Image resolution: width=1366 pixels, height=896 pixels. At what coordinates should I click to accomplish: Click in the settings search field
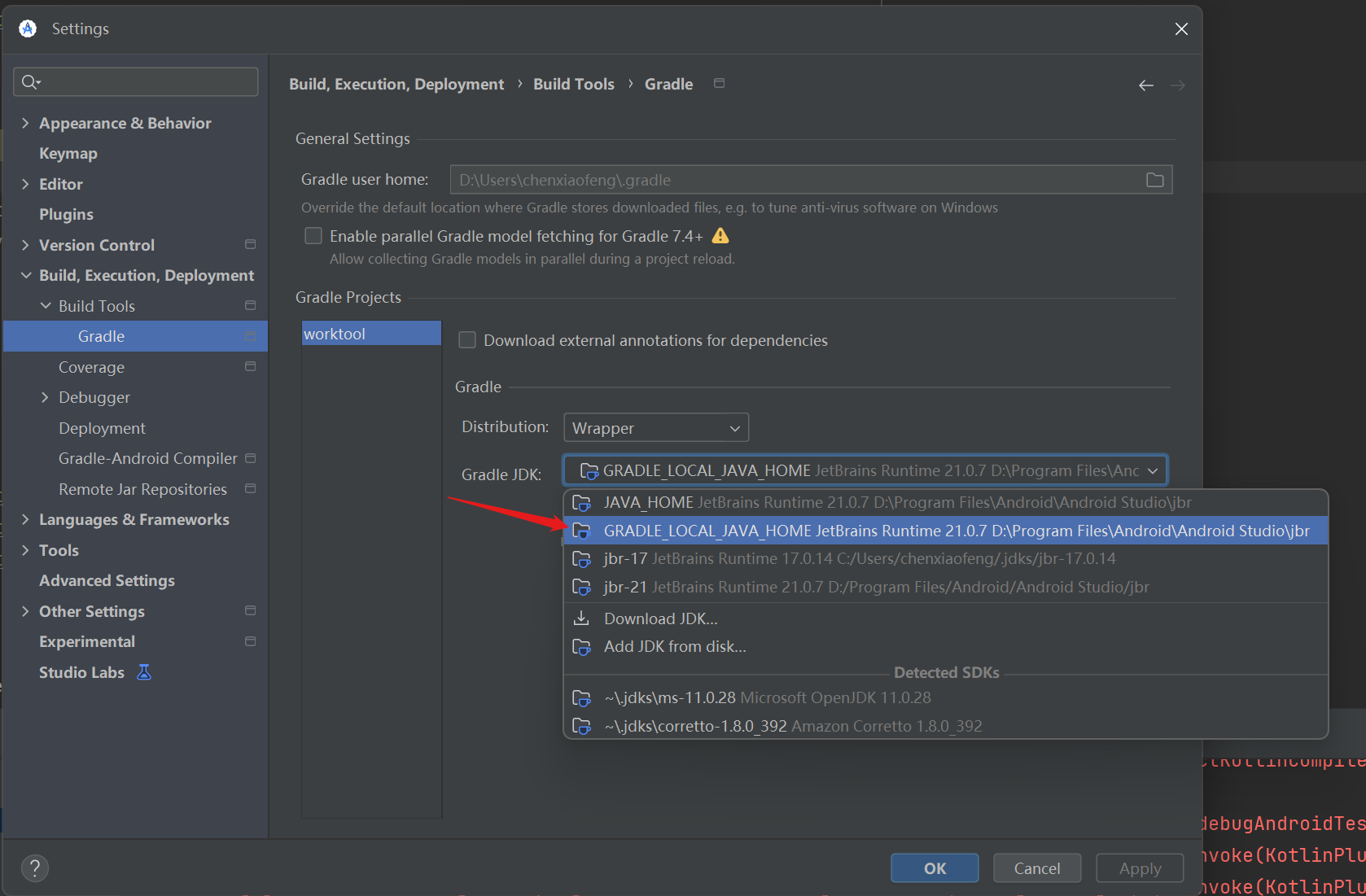tap(136, 81)
